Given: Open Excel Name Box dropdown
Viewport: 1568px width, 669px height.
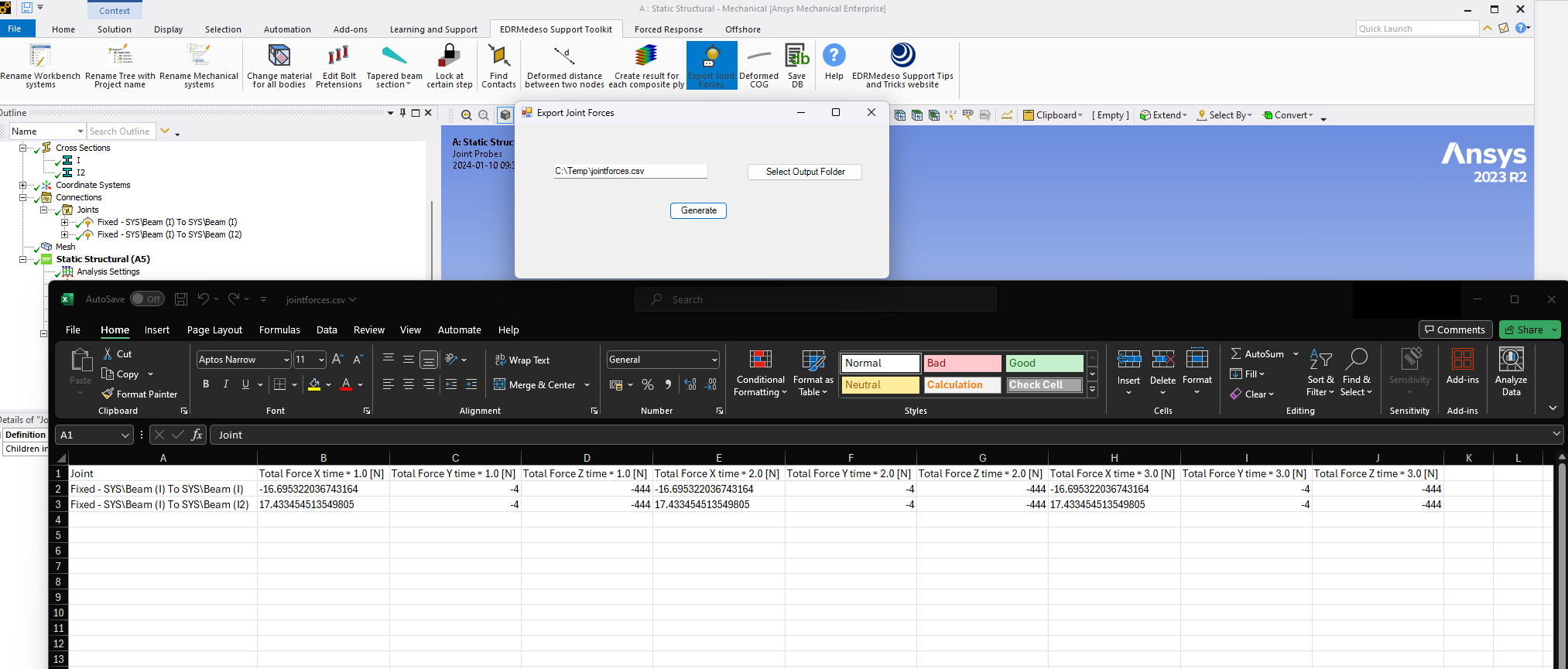Looking at the screenshot, I should [x=125, y=435].
